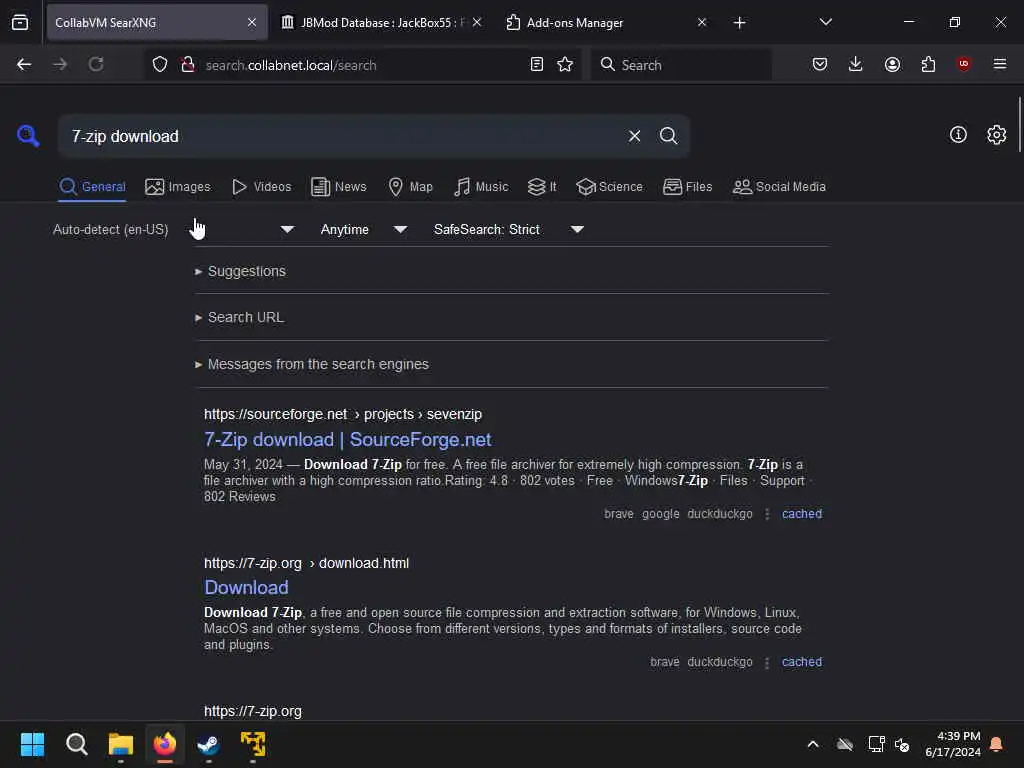Open more options dots for Download result
Image resolution: width=1024 pixels, height=768 pixels.
767,662
